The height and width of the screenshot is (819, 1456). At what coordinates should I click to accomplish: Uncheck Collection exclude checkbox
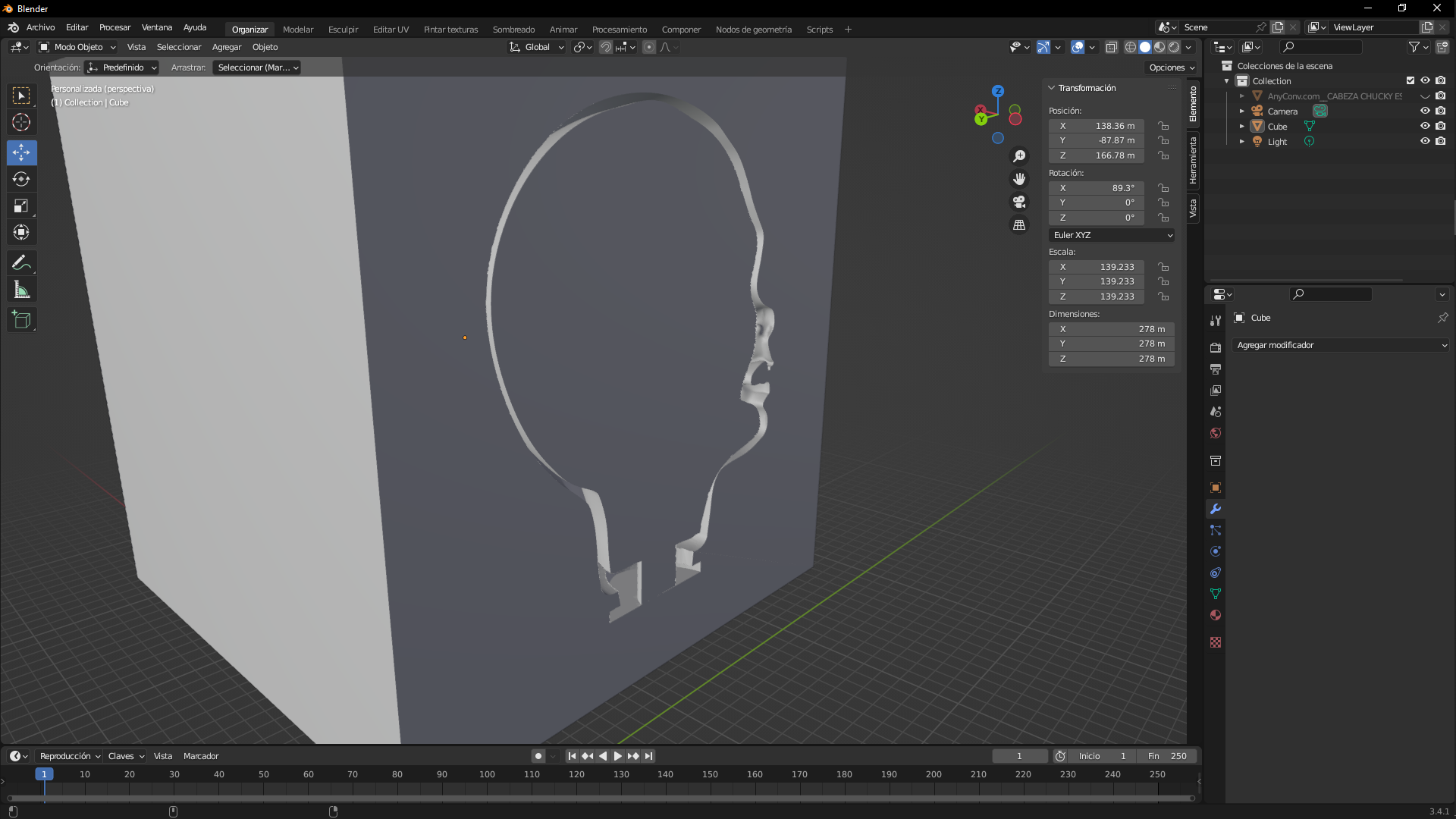tap(1410, 81)
